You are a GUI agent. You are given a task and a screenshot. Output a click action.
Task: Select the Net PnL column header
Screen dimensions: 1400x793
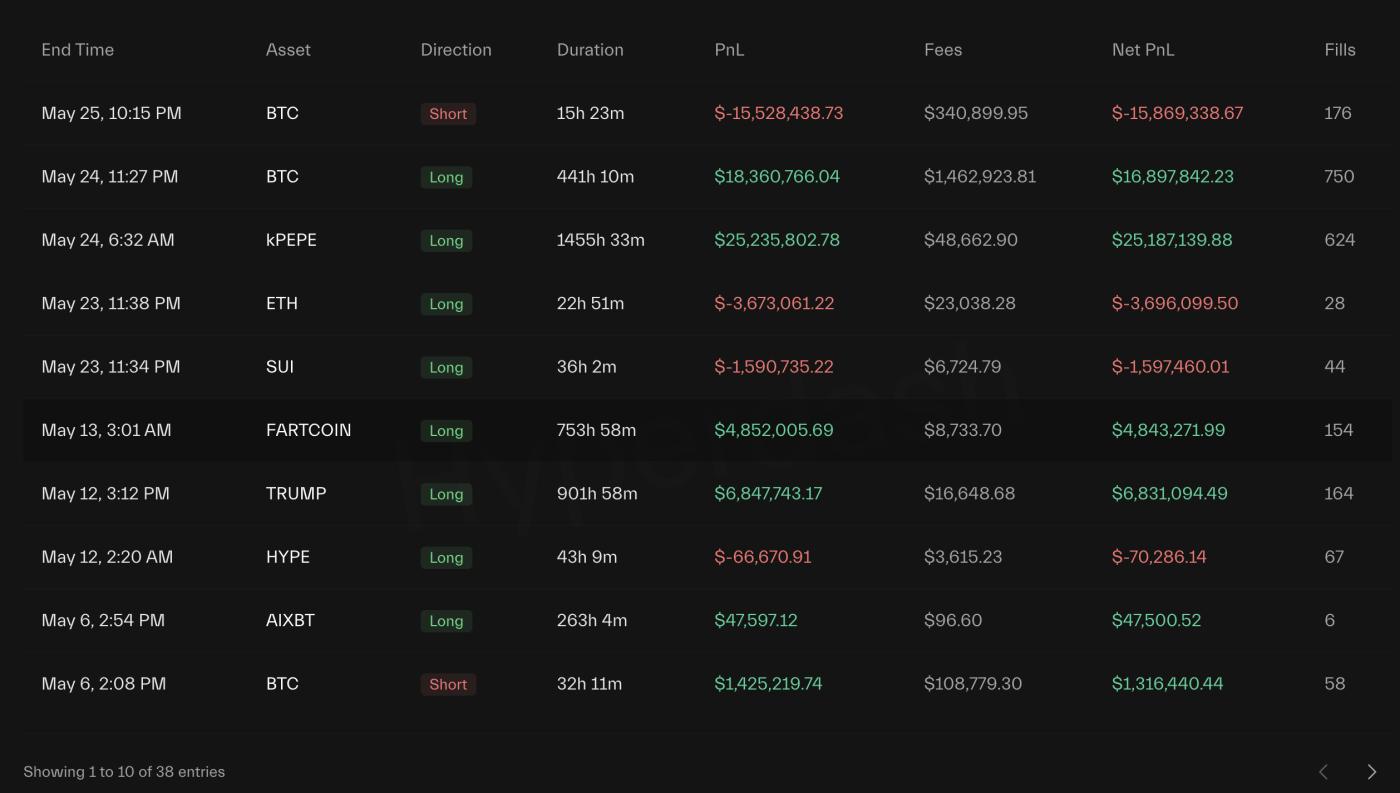pyautogui.click(x=1144, y=49)
